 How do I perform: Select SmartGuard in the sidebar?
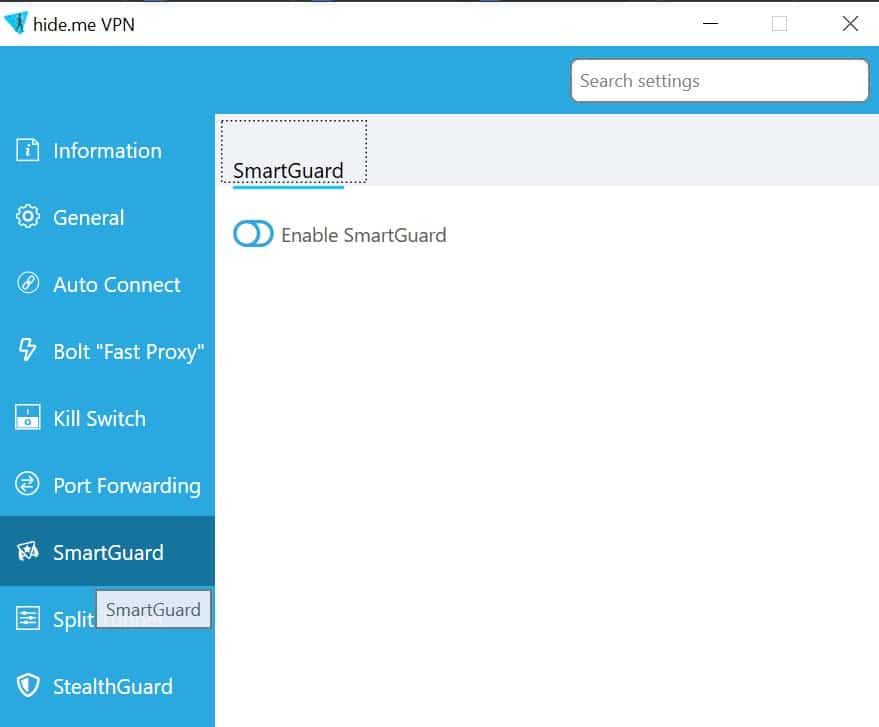coord(107,552)
